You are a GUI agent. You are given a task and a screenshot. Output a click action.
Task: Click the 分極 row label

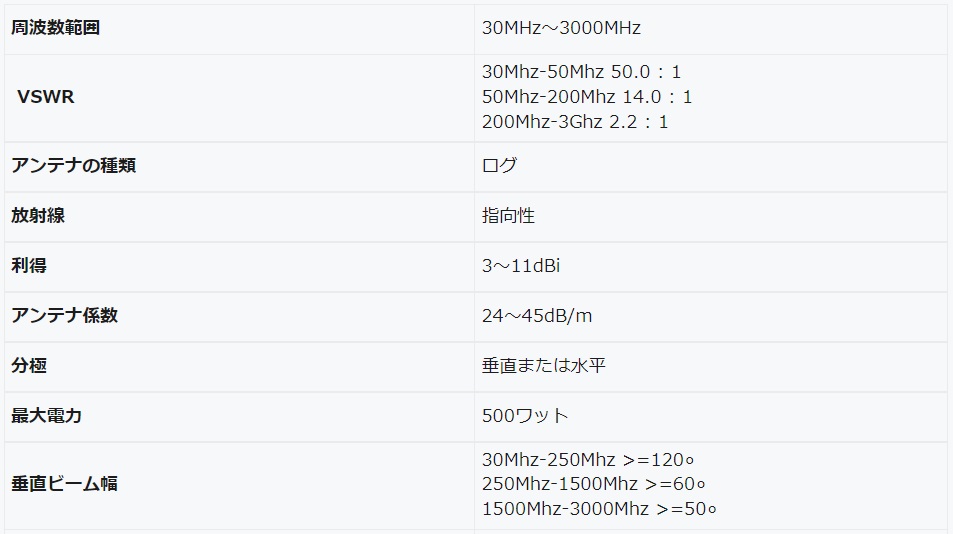(x=29, y=366)
